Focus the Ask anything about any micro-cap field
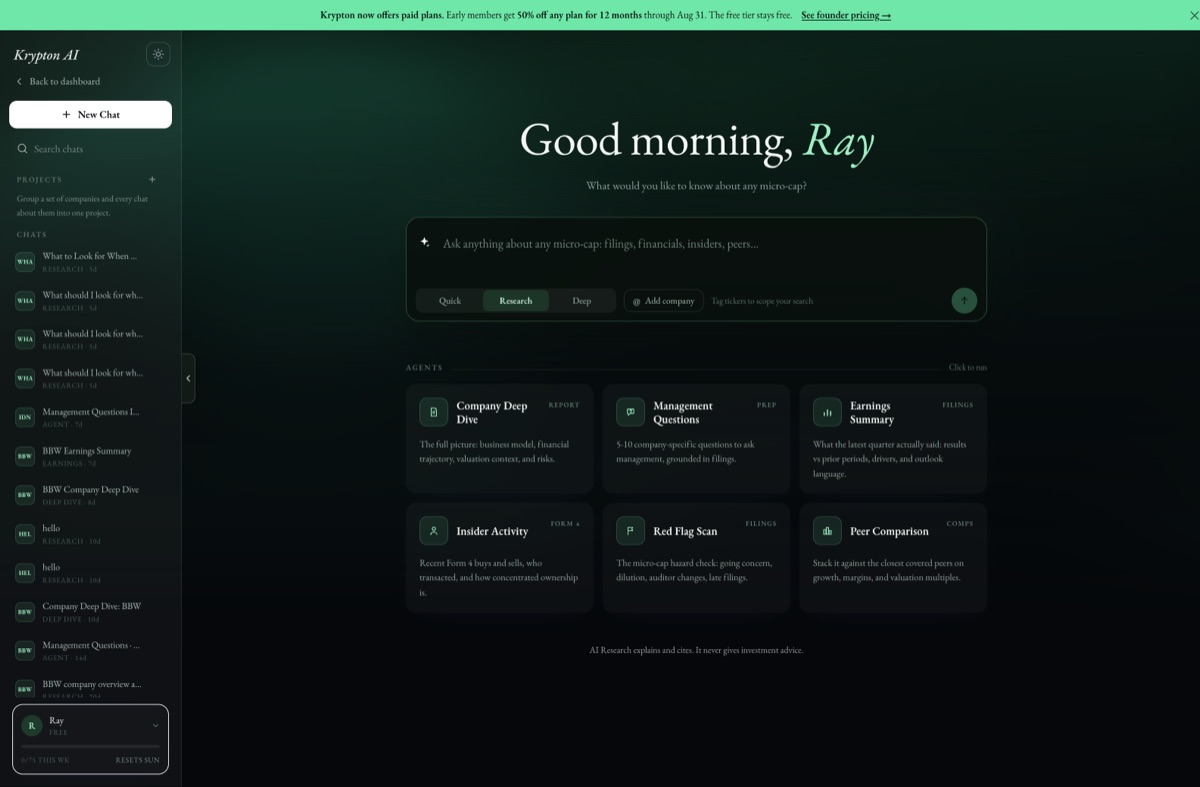 point(696,244)
